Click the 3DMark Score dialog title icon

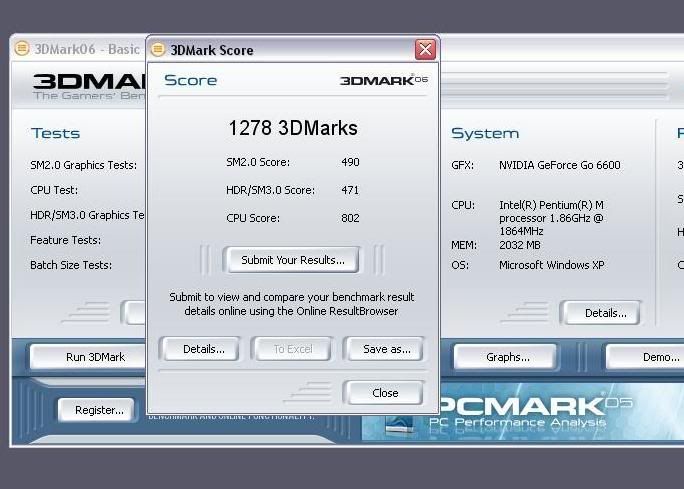point(158,49)
